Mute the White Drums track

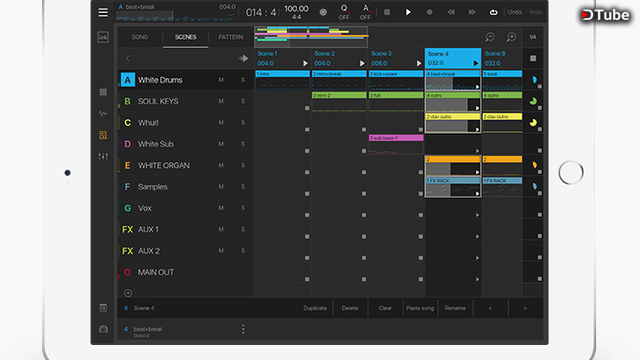point(221,80)
